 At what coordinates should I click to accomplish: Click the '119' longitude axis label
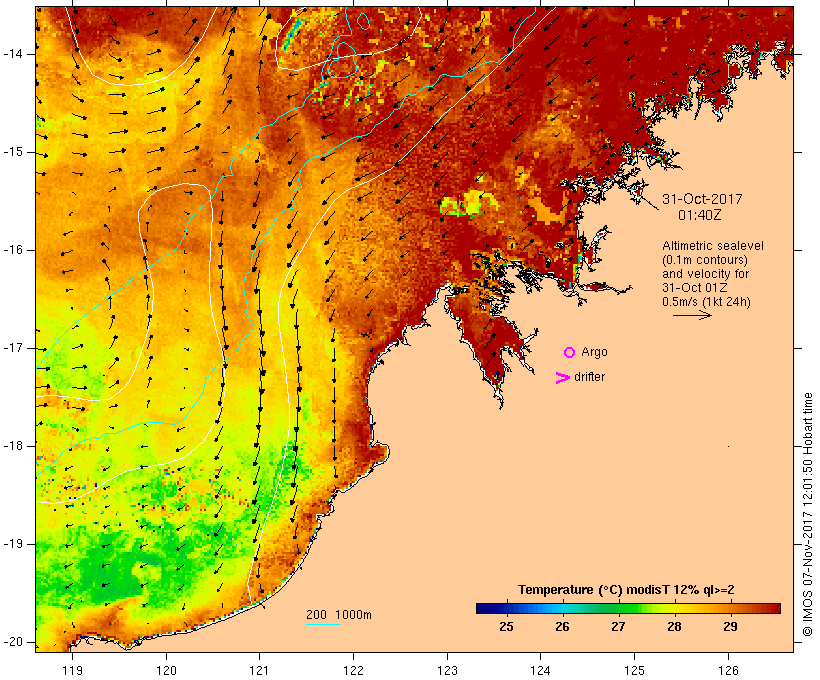coord(72,670)
